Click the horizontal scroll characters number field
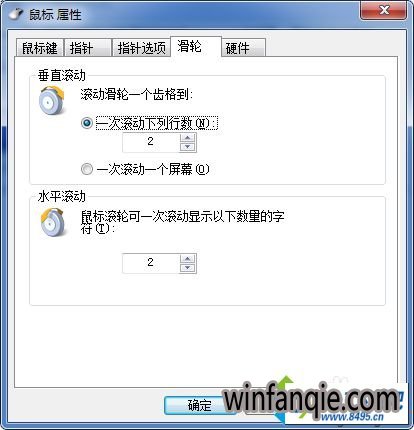 pyautogui.click(x=151, y=263)
